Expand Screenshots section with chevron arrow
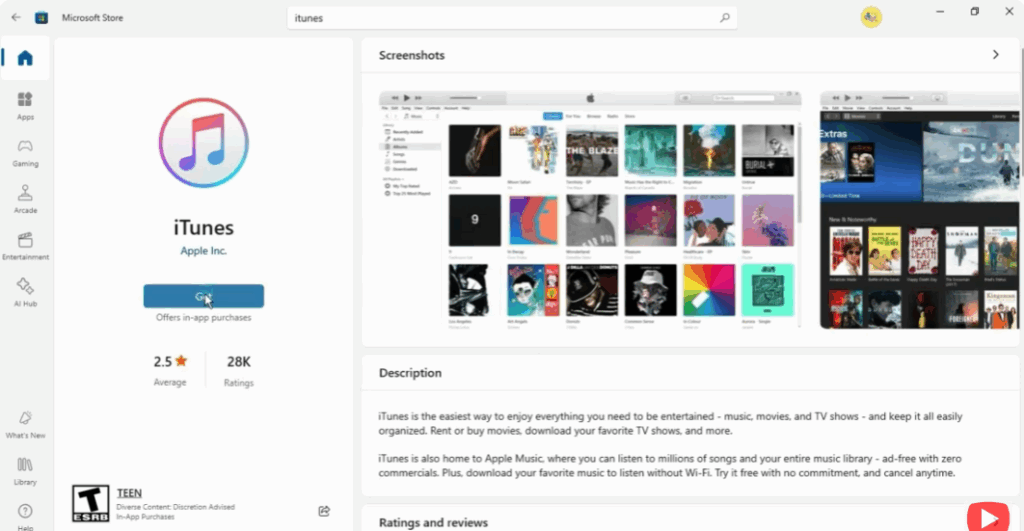Viewport: 1024px width, 531px height. pos(995,55)
